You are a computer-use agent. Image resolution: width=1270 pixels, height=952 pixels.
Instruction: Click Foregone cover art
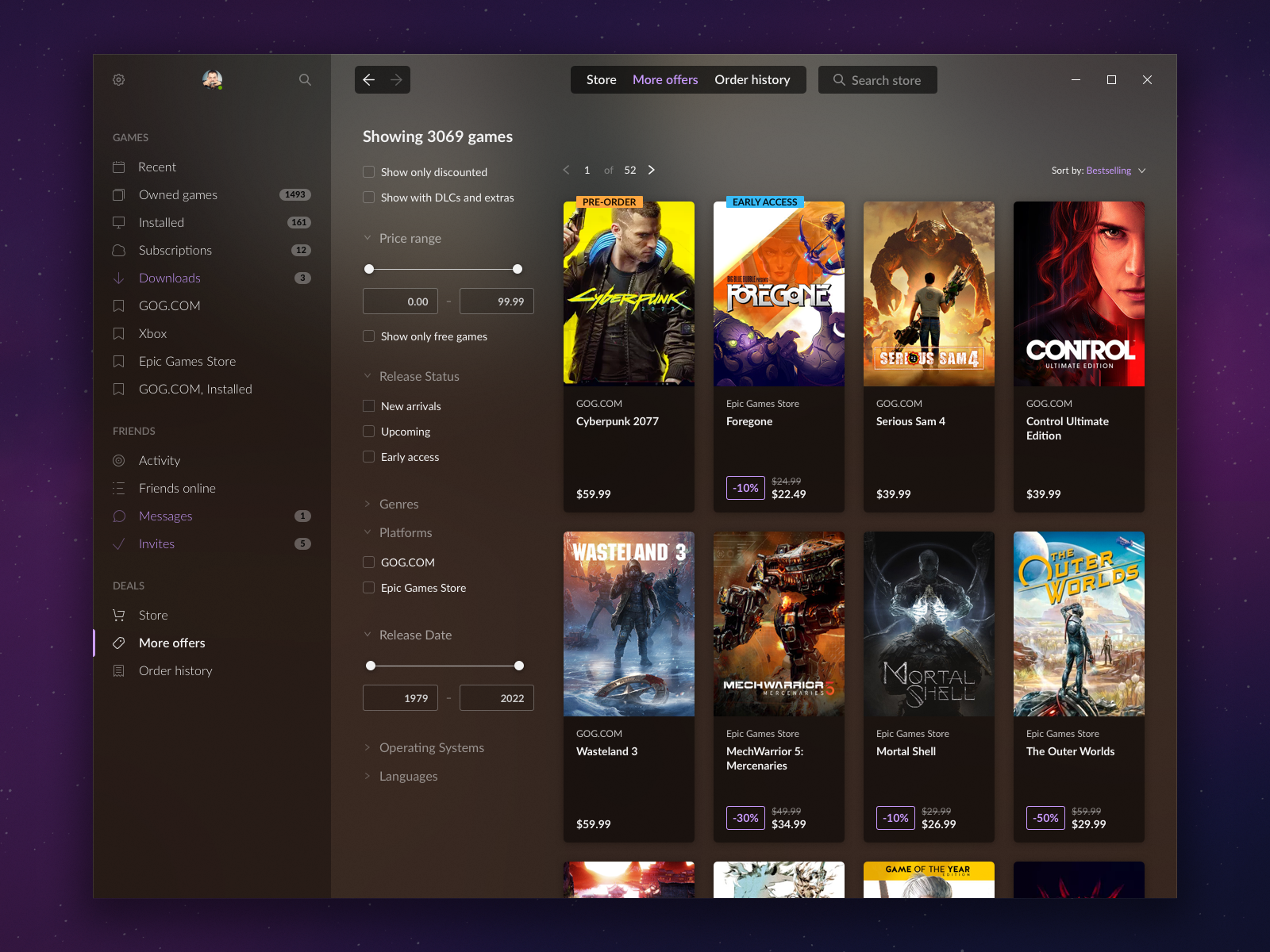(779, 294)
